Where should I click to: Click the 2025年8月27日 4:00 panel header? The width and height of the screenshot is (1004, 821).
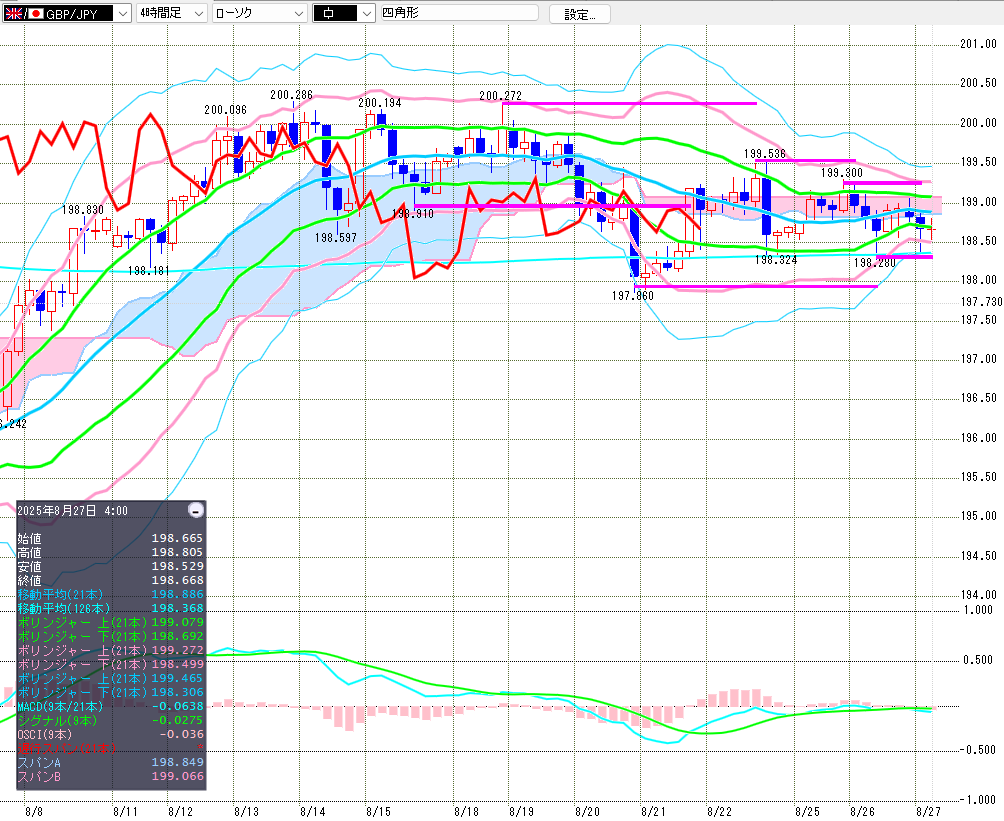tap(72, 510)
